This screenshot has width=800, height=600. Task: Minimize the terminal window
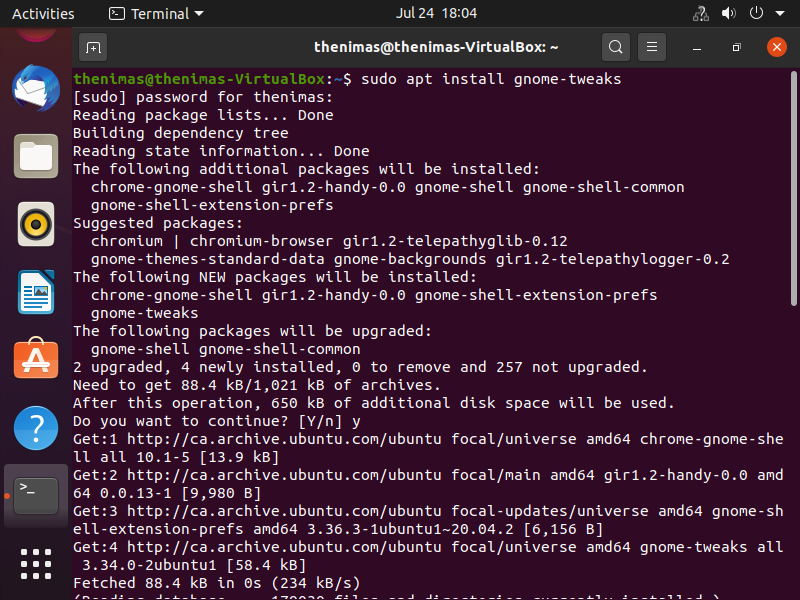click(x=697, y=47)
